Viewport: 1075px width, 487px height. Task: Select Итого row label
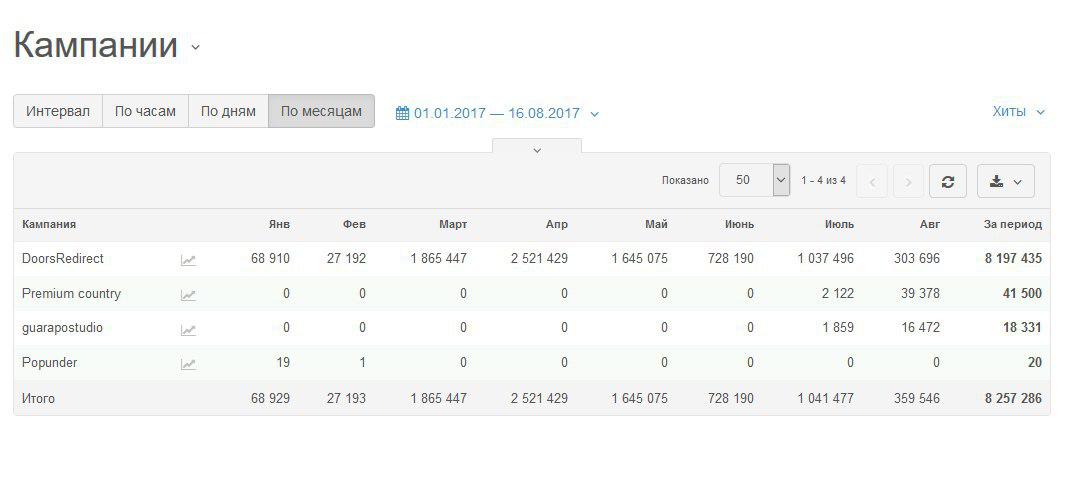[x=38, y=398]
